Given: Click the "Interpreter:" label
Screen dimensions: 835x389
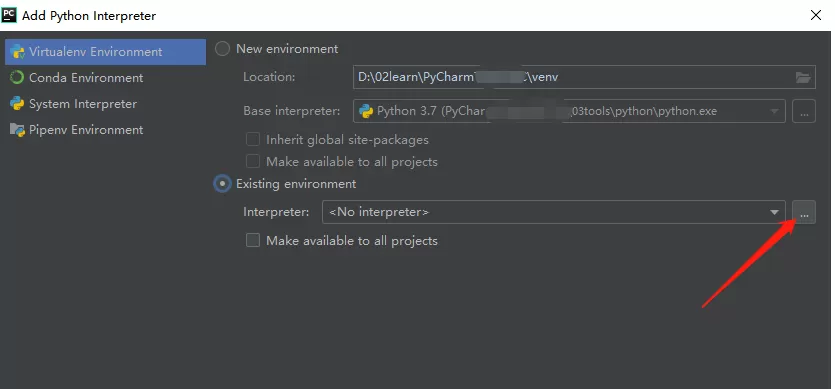Looking at the screenshot, I should (x=276, y=212).
